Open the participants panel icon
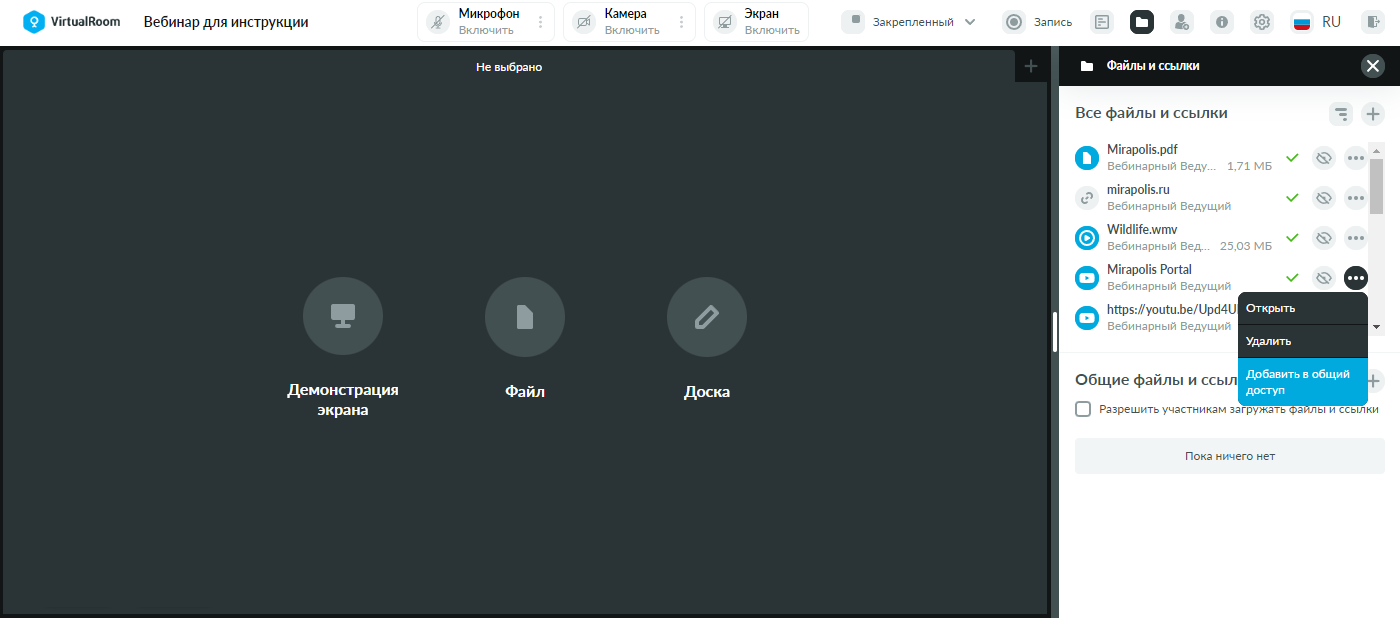1400x618 pixels. (x=1182, y=22)
